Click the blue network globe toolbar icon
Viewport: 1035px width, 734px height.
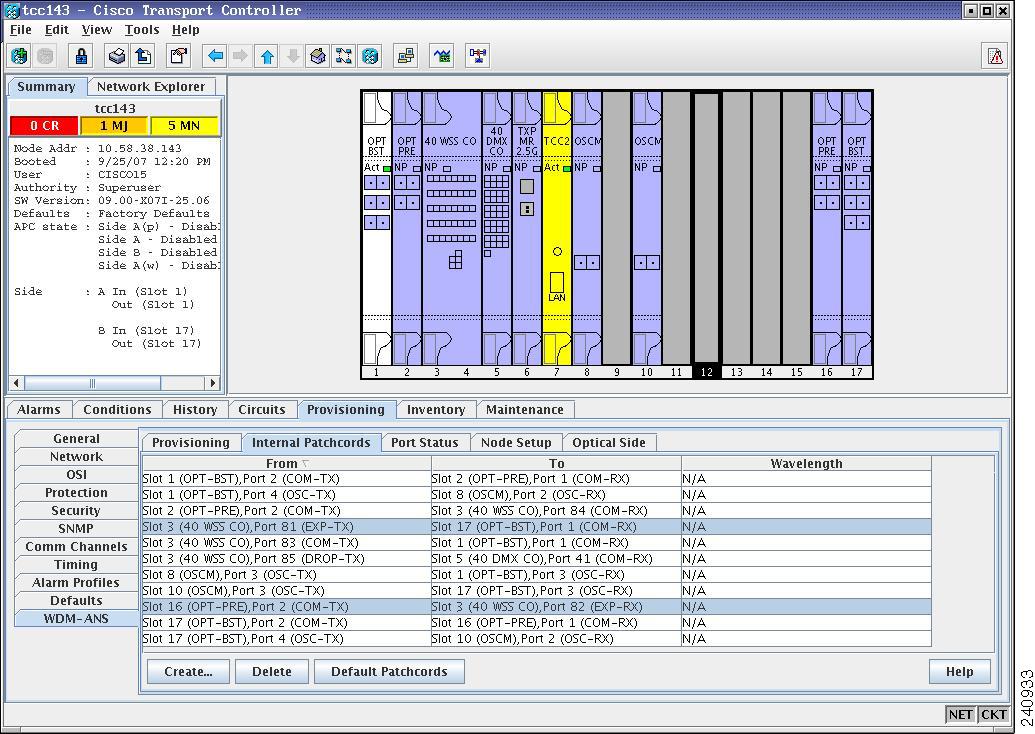(x=370, y=56)
